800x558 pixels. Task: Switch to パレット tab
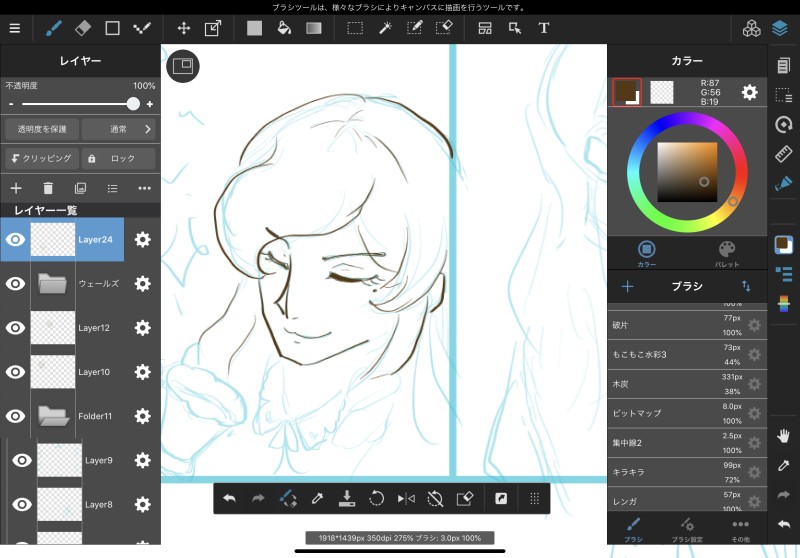pos(727,252)
